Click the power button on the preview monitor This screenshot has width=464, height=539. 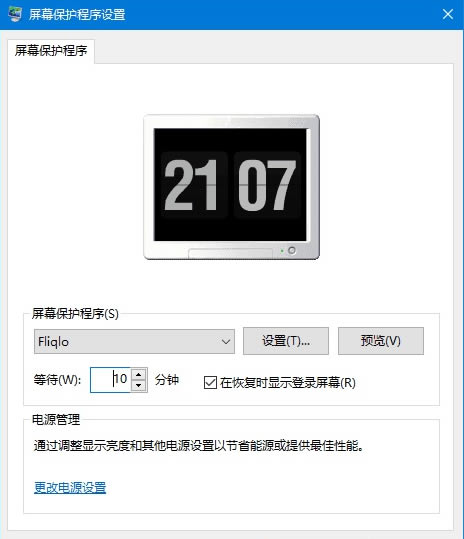click(292, 250)
